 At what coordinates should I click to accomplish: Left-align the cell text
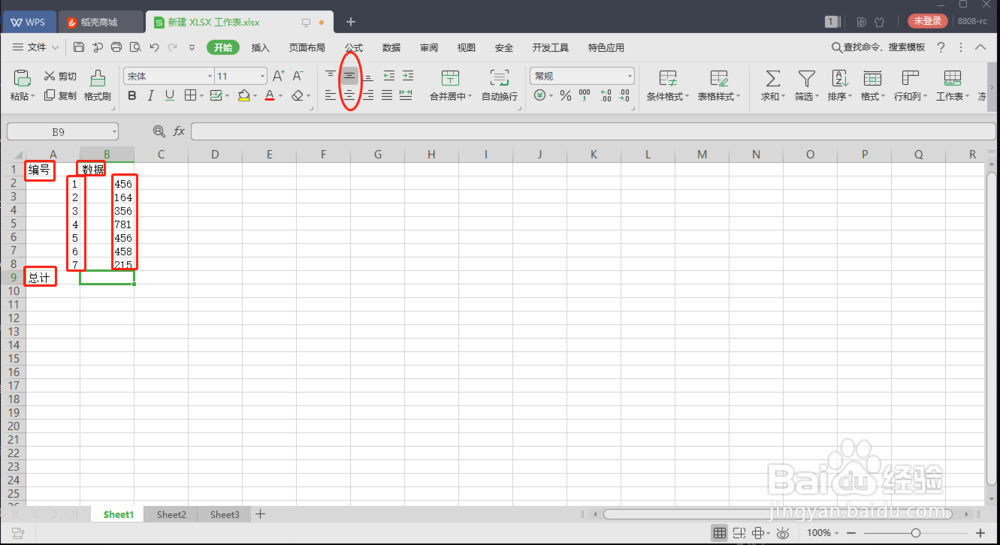tap(330, 96)
